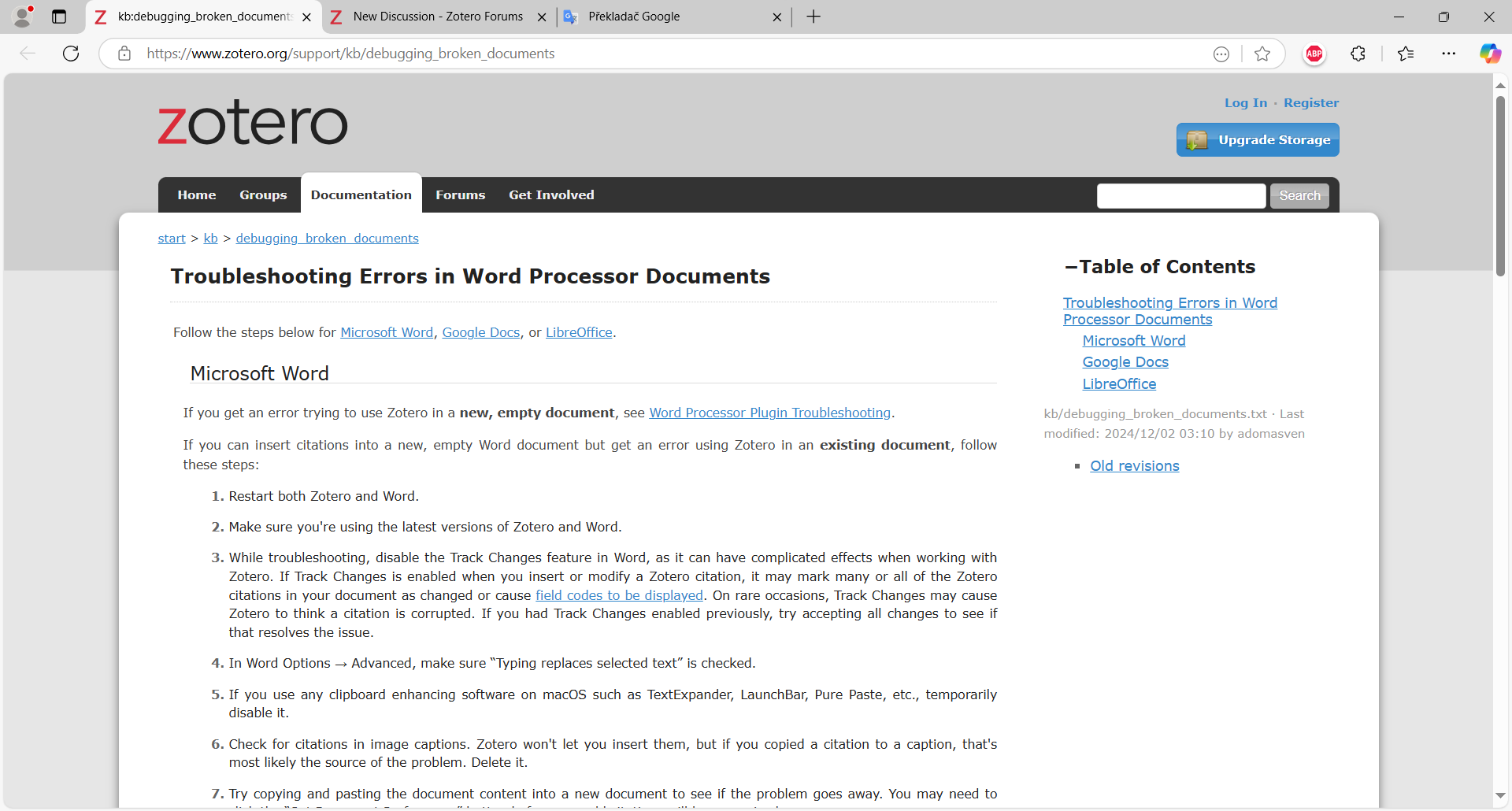
Task: Click the step 4 Word Options text
Action: (491, 663)
